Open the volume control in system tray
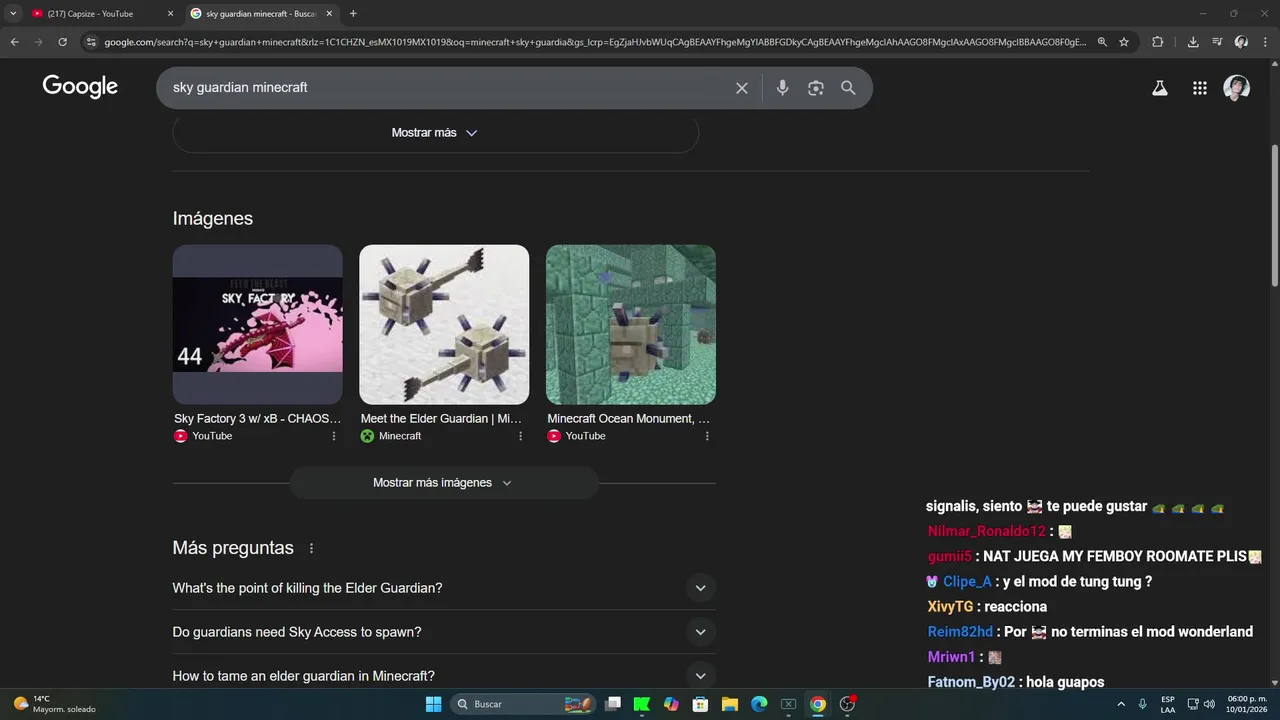The image size is (1280, 720). point(1209,704)
